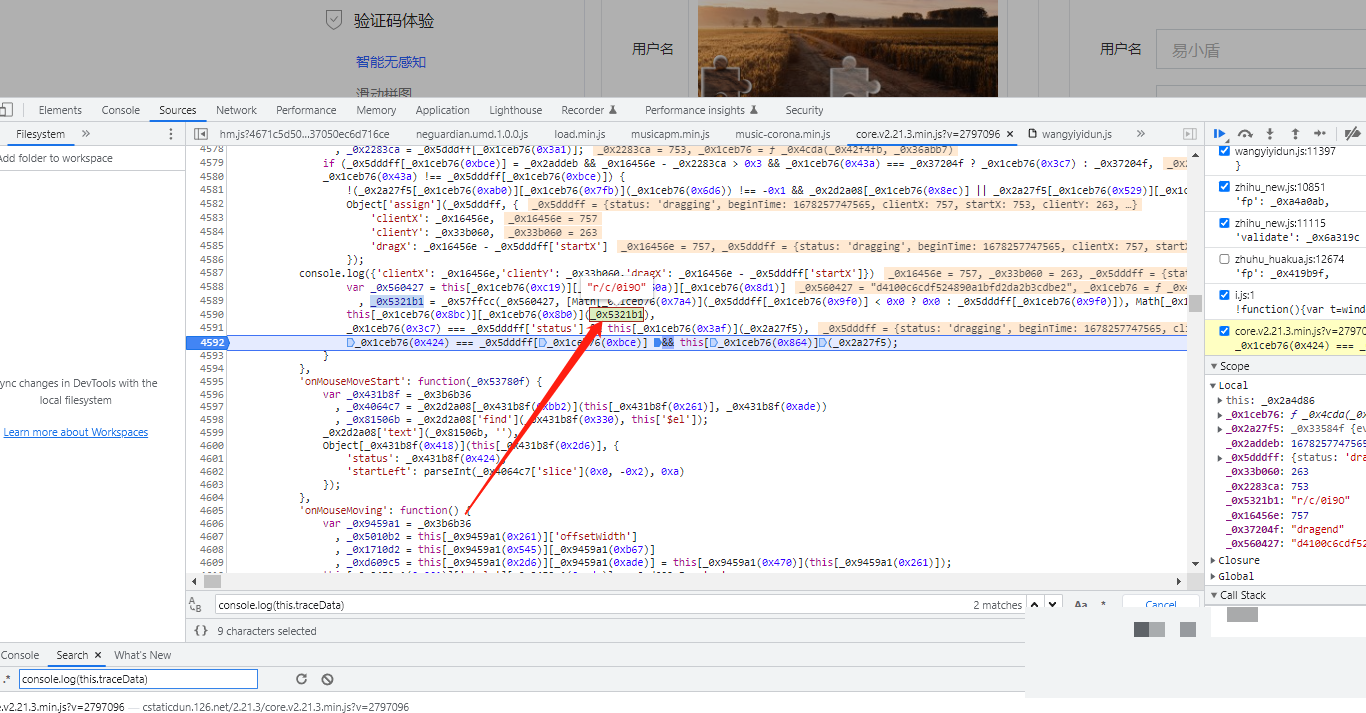Resume script execution in debugger

point(1220,133)
